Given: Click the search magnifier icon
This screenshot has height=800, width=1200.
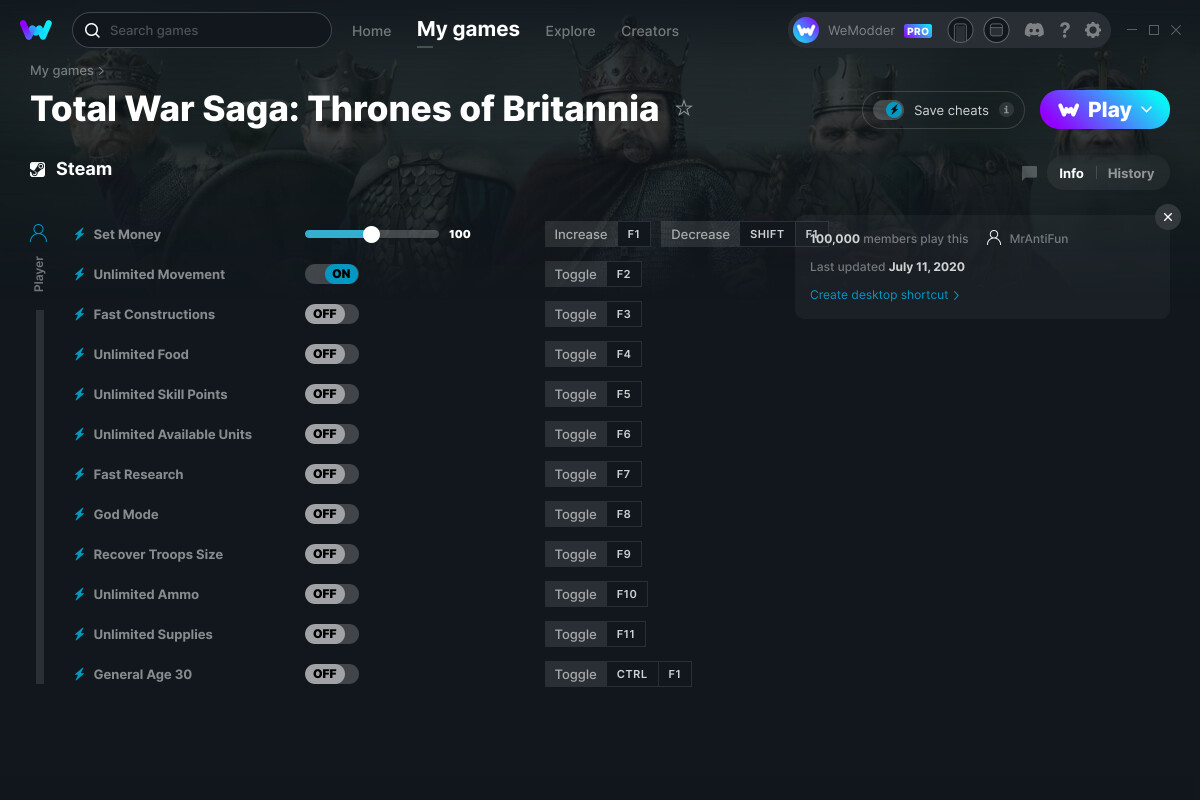Looking at the screenshot, I should pyautogui.click(x=92, y=31).
